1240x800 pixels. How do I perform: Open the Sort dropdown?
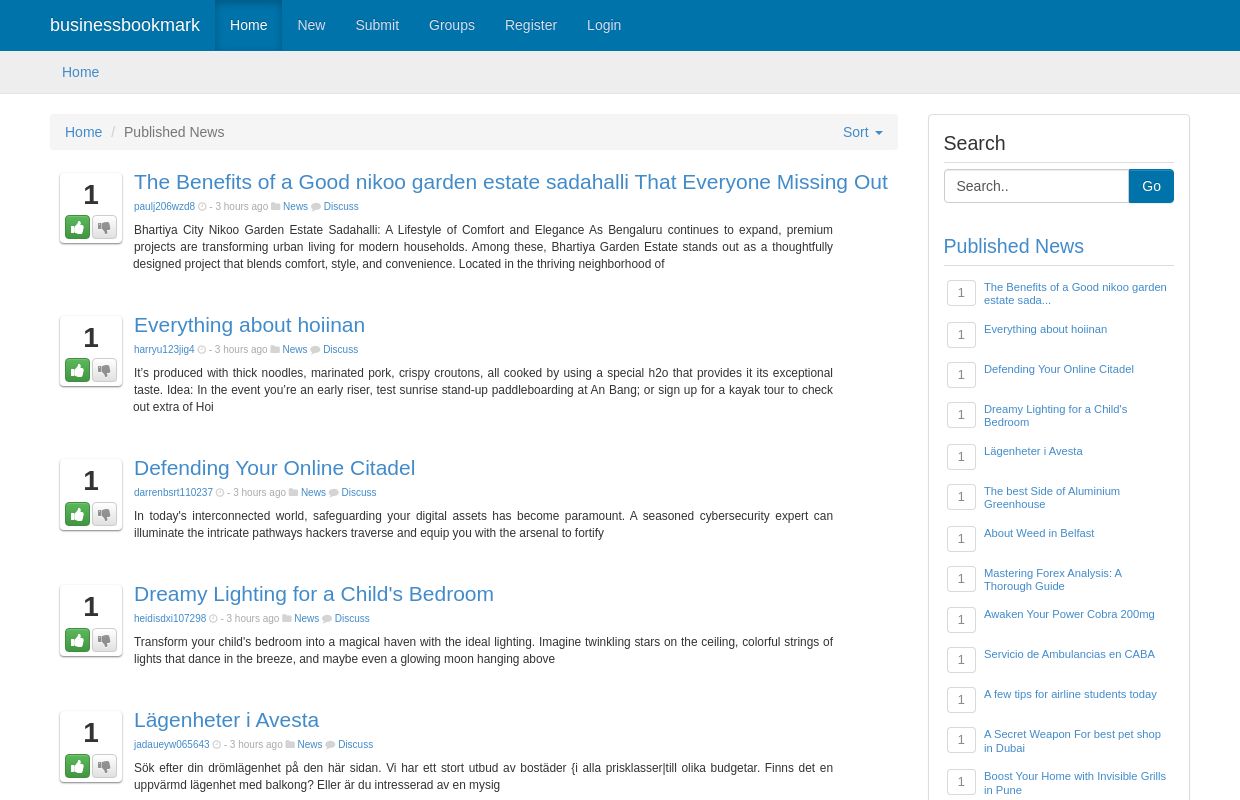tap(862, 132)
